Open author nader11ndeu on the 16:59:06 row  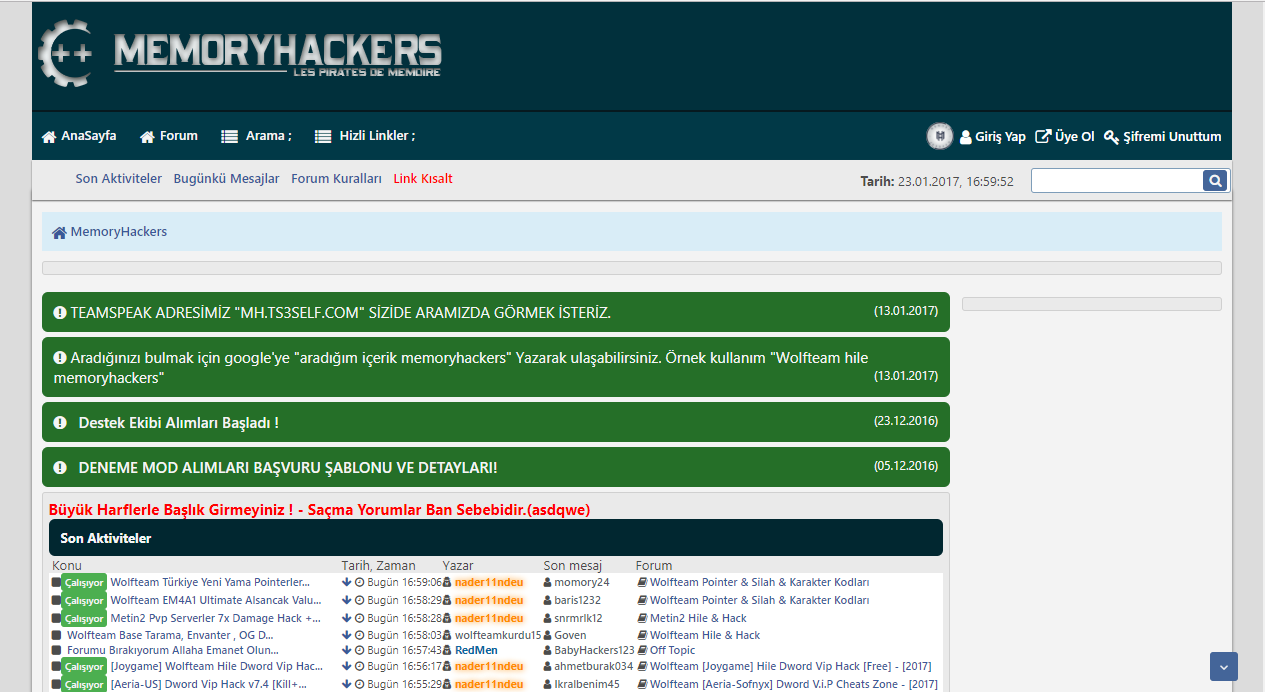coord(489,582)
